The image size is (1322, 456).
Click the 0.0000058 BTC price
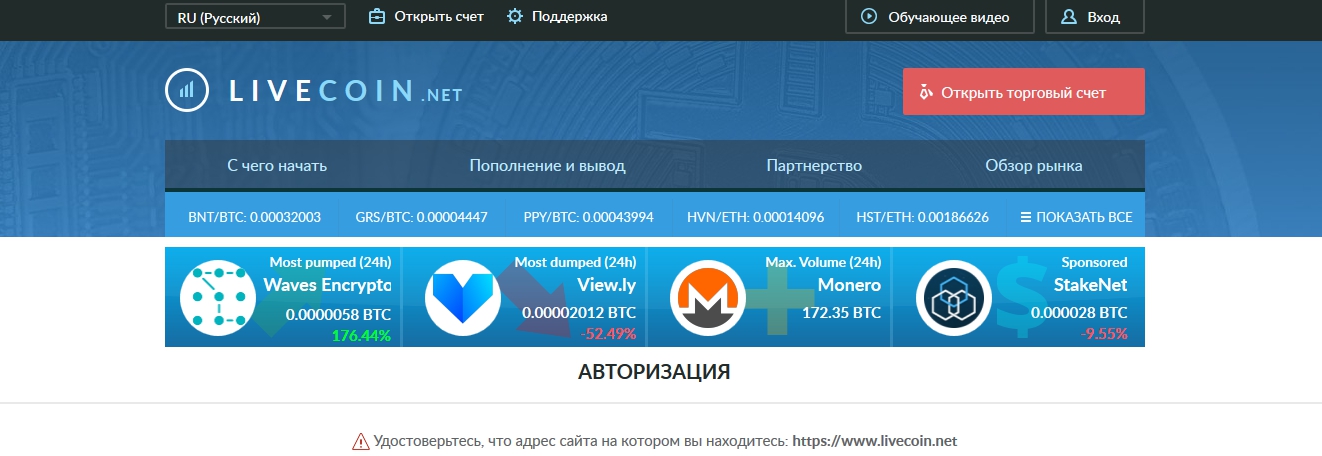[x=338, y=313]
